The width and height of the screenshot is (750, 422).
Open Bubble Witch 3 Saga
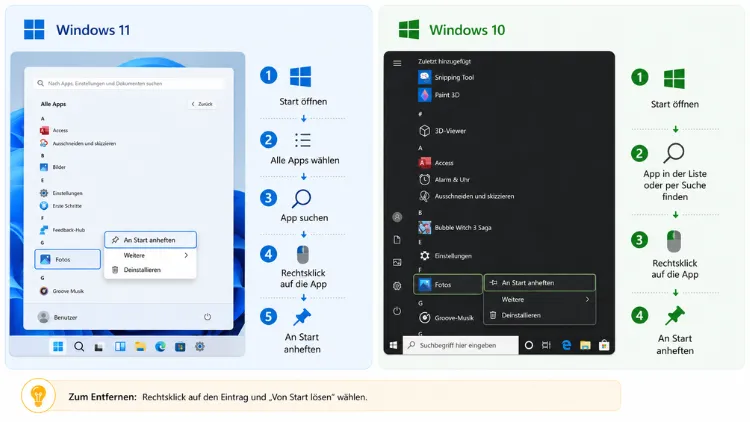coord(455,227)
